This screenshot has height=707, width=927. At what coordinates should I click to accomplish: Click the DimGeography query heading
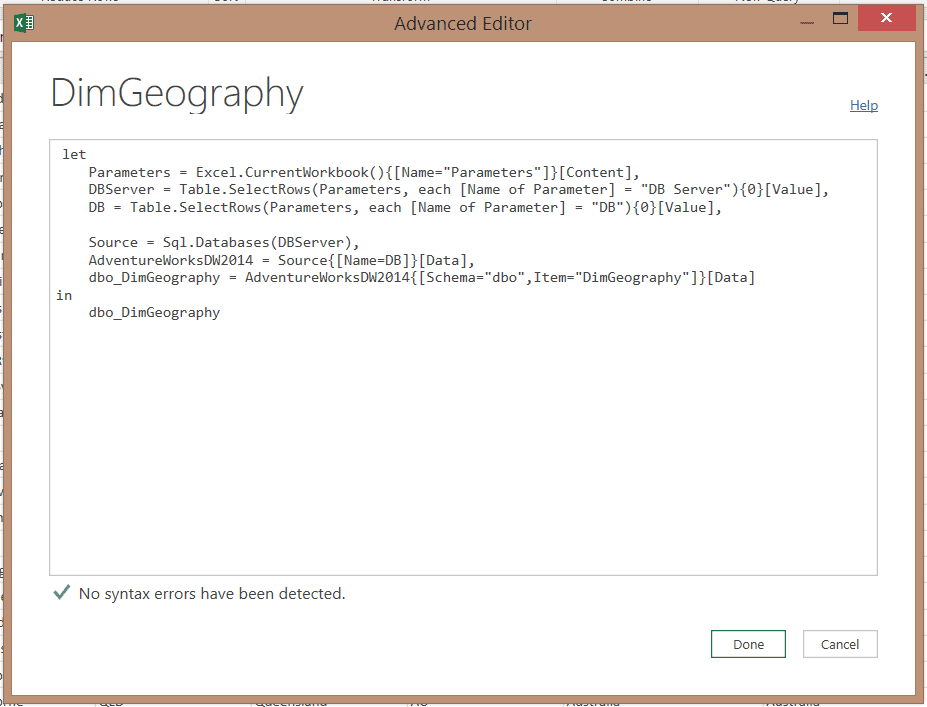(x=177, y=94)
